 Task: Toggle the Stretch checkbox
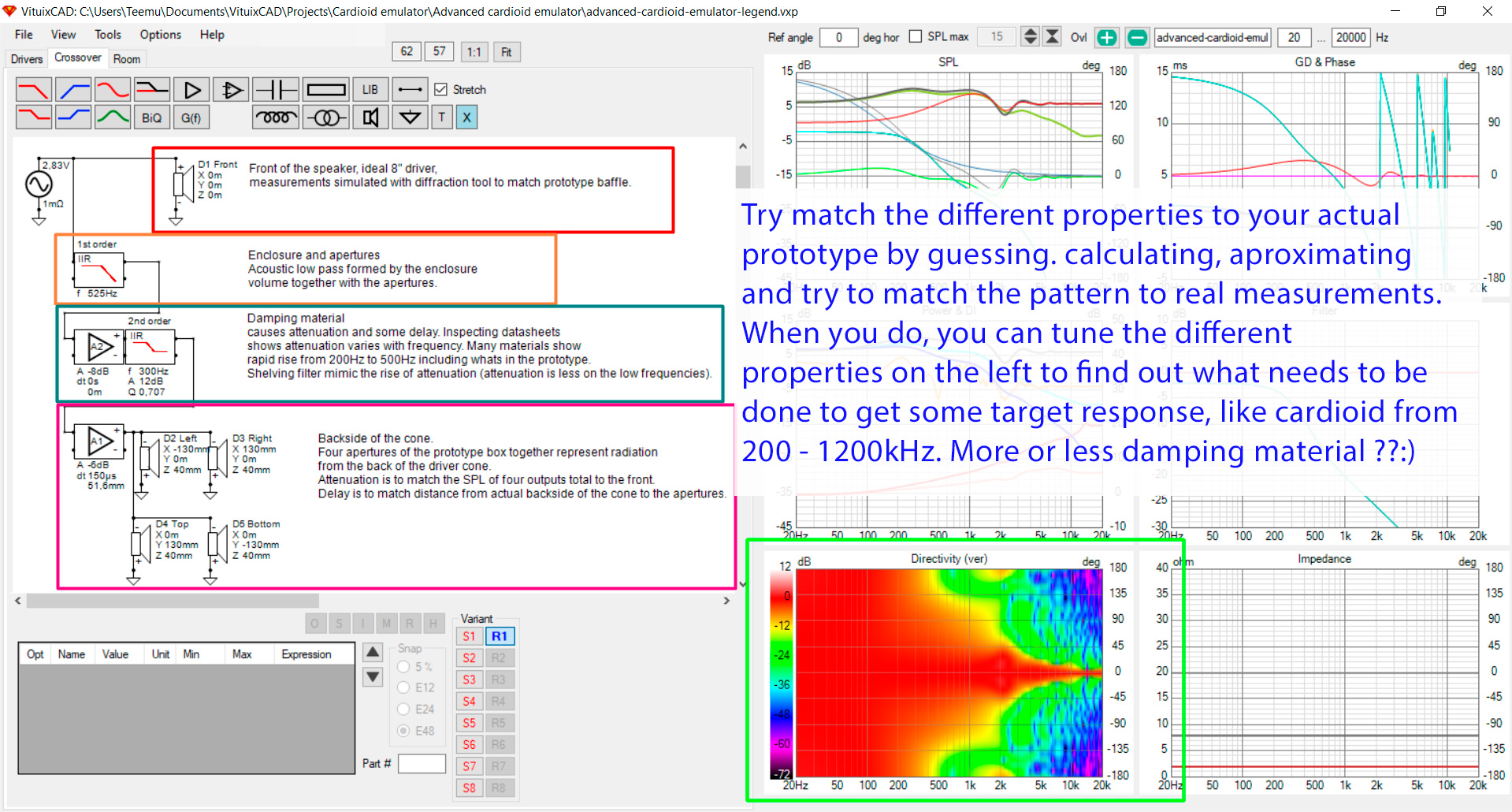[x=441, y=90]
